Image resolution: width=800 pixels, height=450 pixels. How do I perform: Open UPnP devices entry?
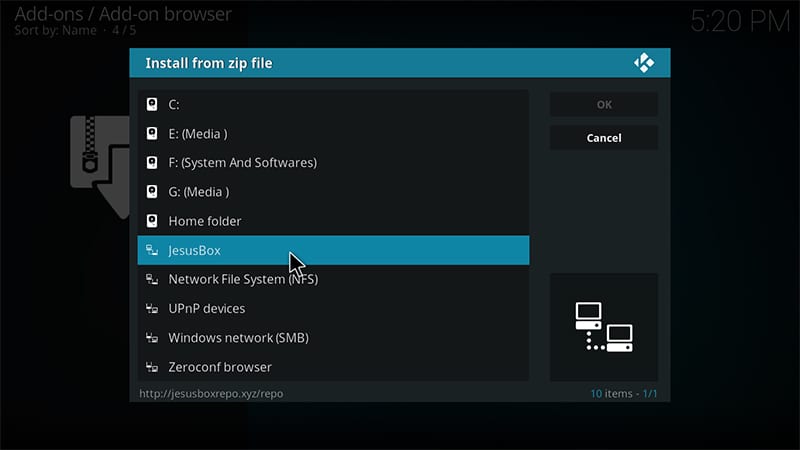(x=333, y=309)
